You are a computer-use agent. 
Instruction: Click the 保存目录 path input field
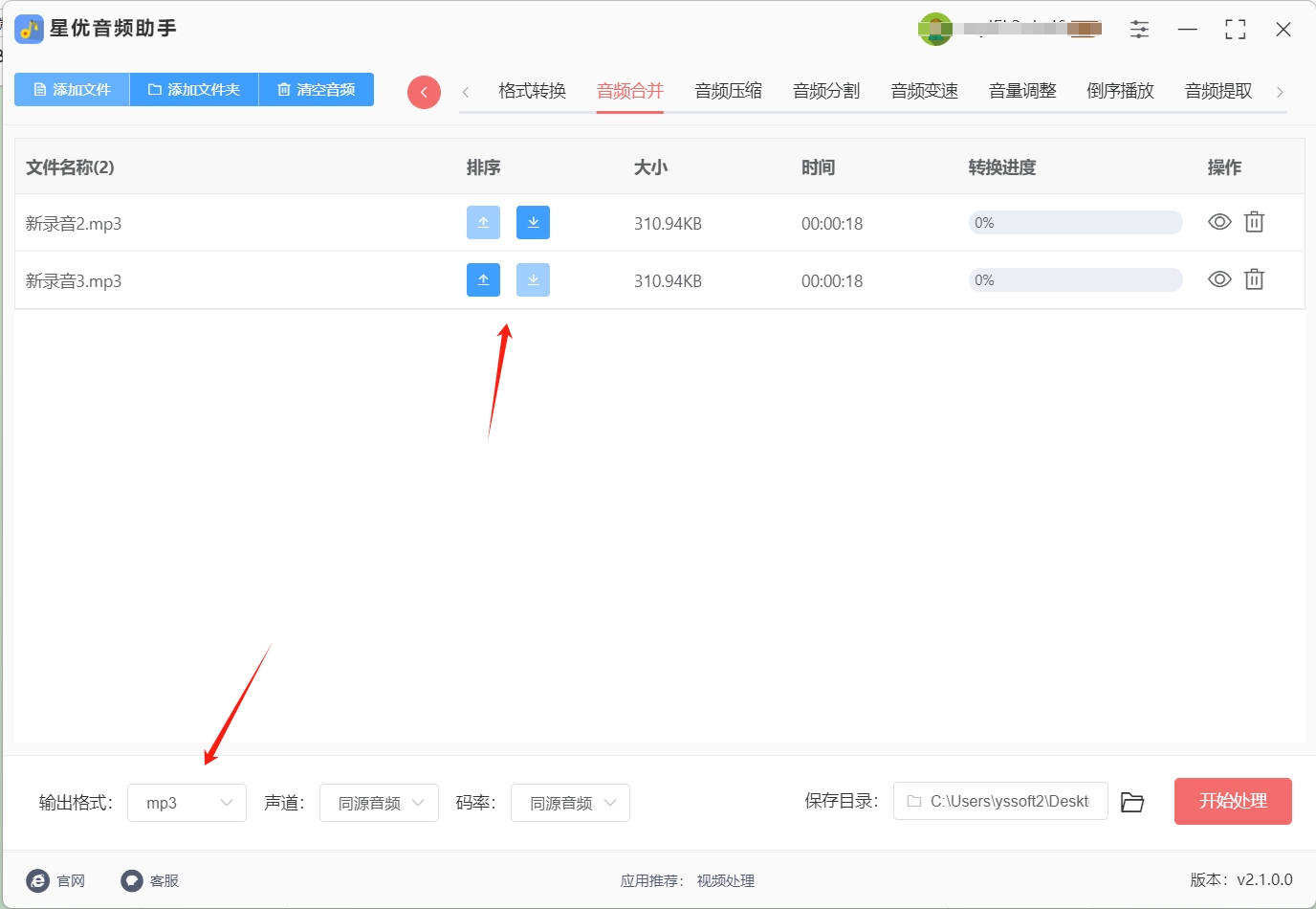(x=1000, y=801)
